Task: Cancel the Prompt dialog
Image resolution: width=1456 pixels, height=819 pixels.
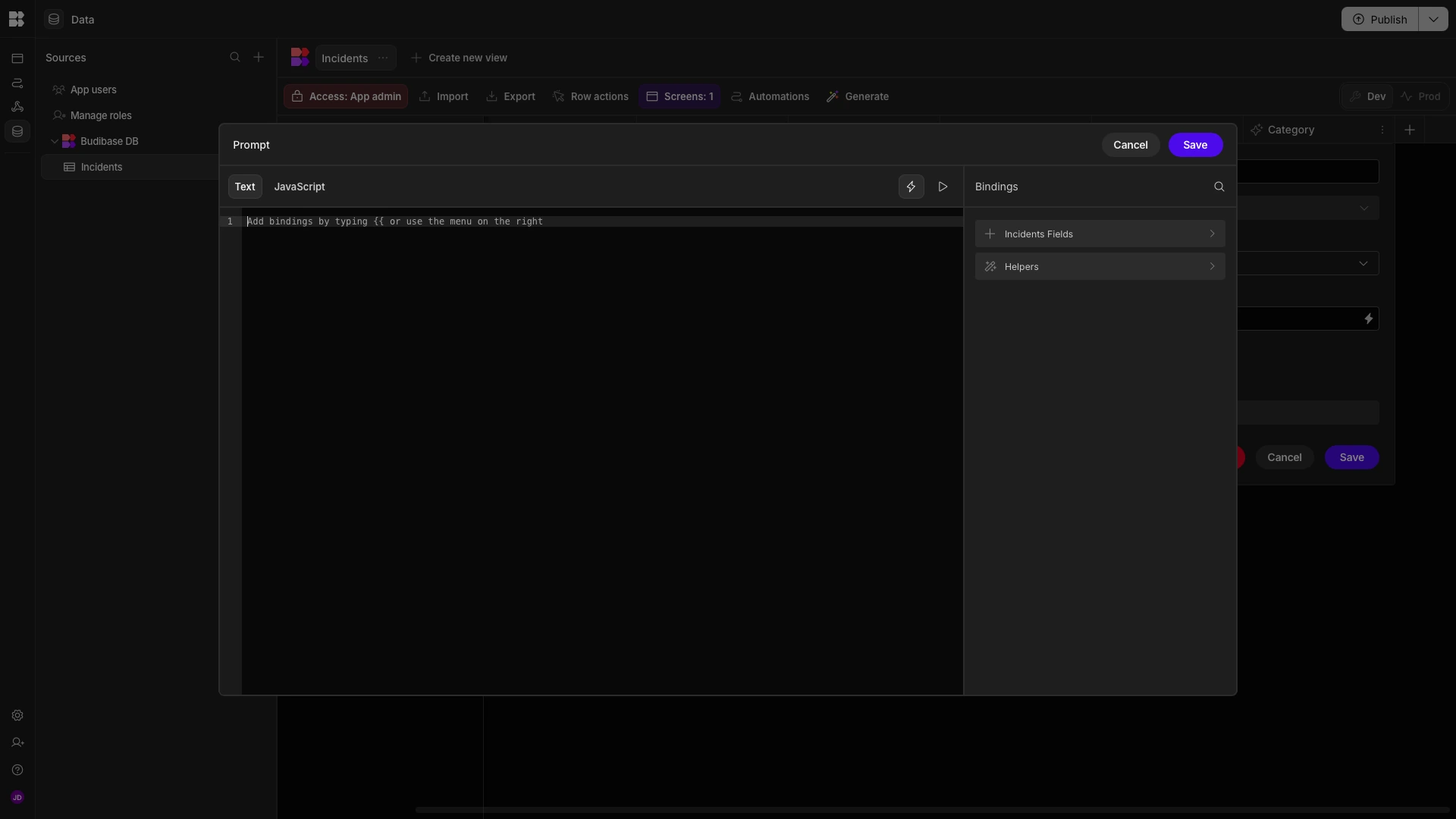Action: click(1130, 145)
